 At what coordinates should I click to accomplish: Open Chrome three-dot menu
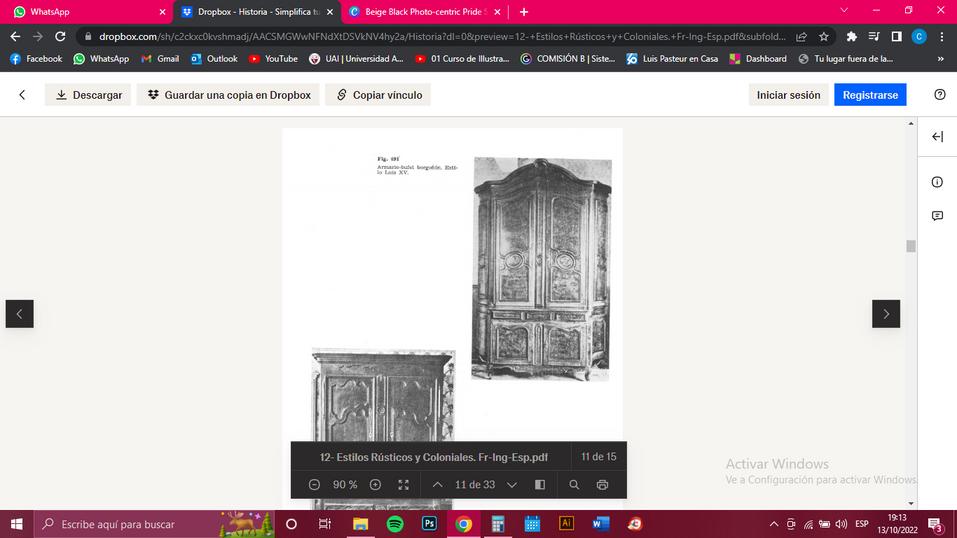click(942, 37)
